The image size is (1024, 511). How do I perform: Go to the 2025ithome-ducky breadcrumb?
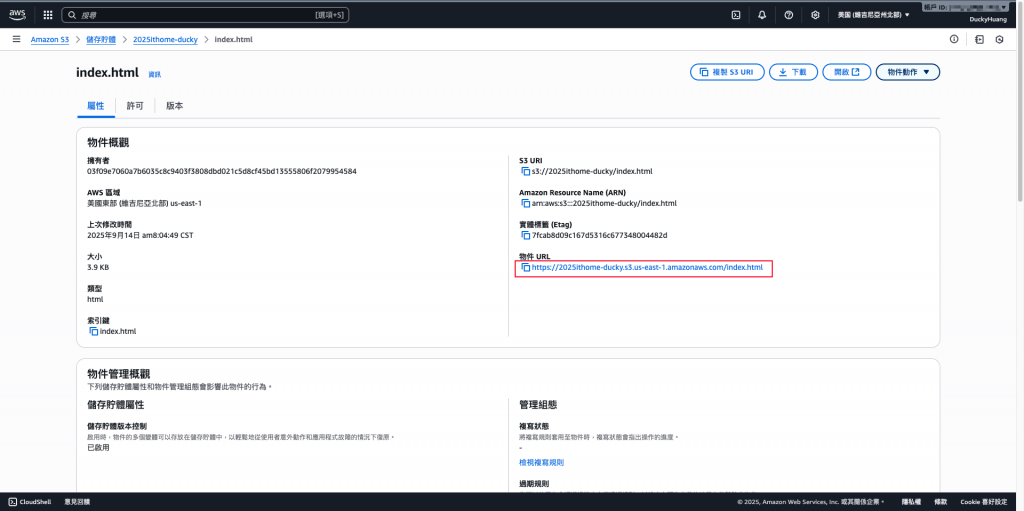pos(165,40)
